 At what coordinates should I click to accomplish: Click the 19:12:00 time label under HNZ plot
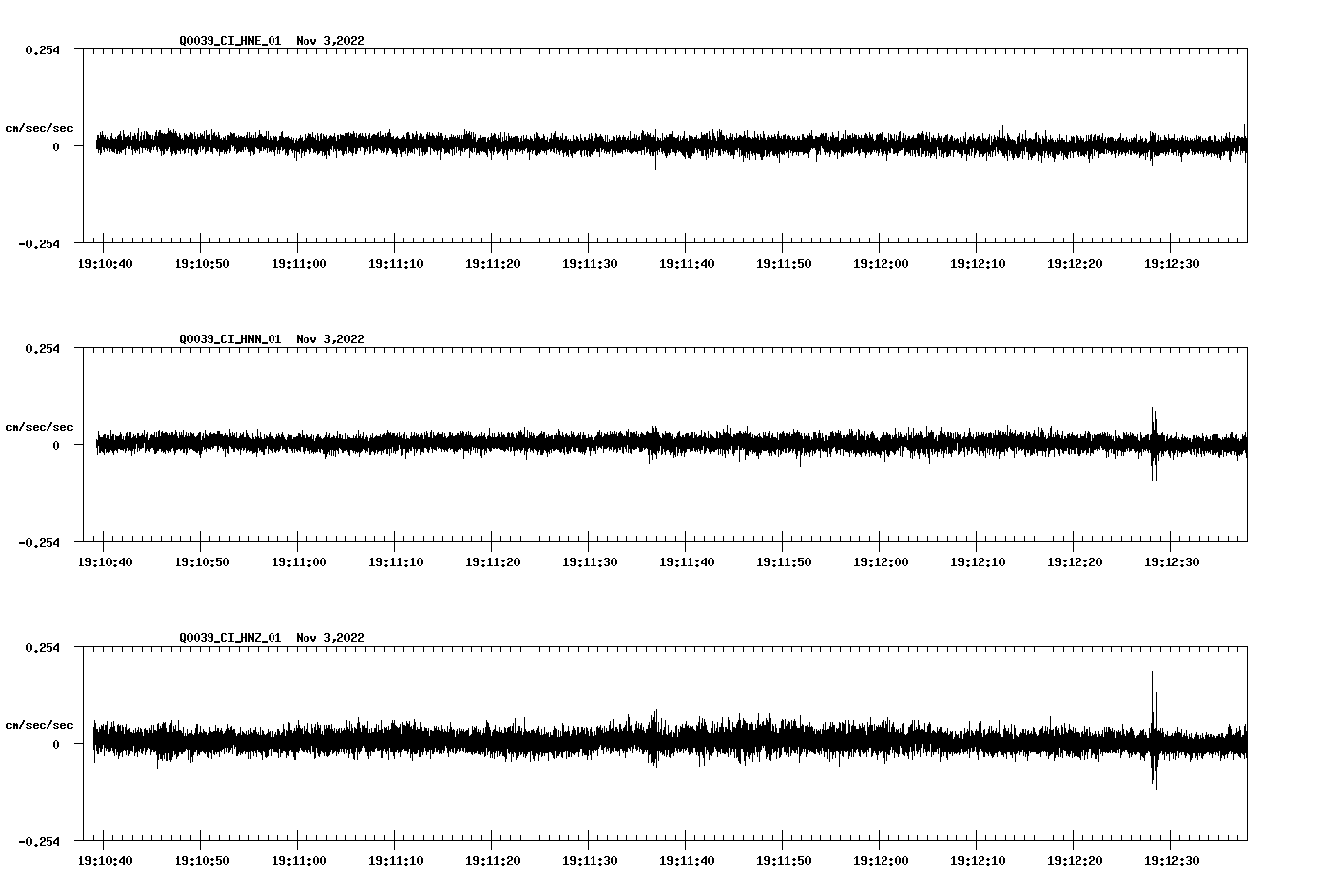point(881,861)
